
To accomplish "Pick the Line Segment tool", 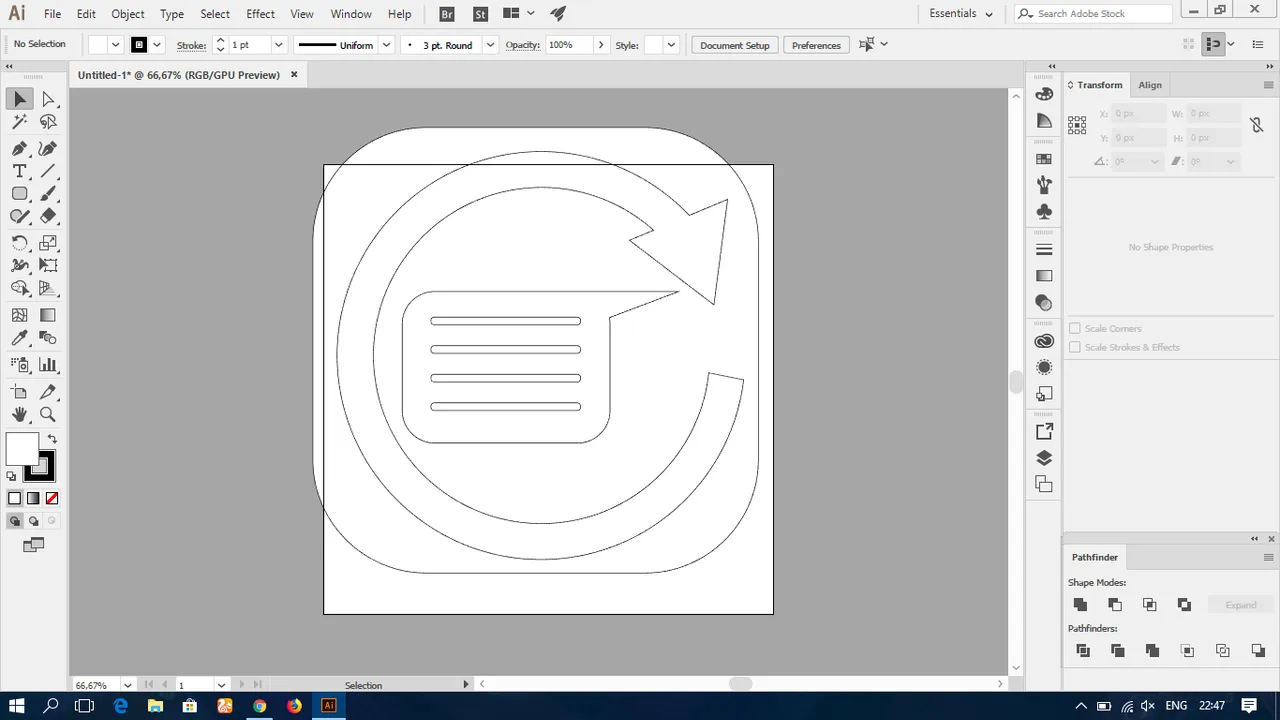I will click(x=48, y=171).
